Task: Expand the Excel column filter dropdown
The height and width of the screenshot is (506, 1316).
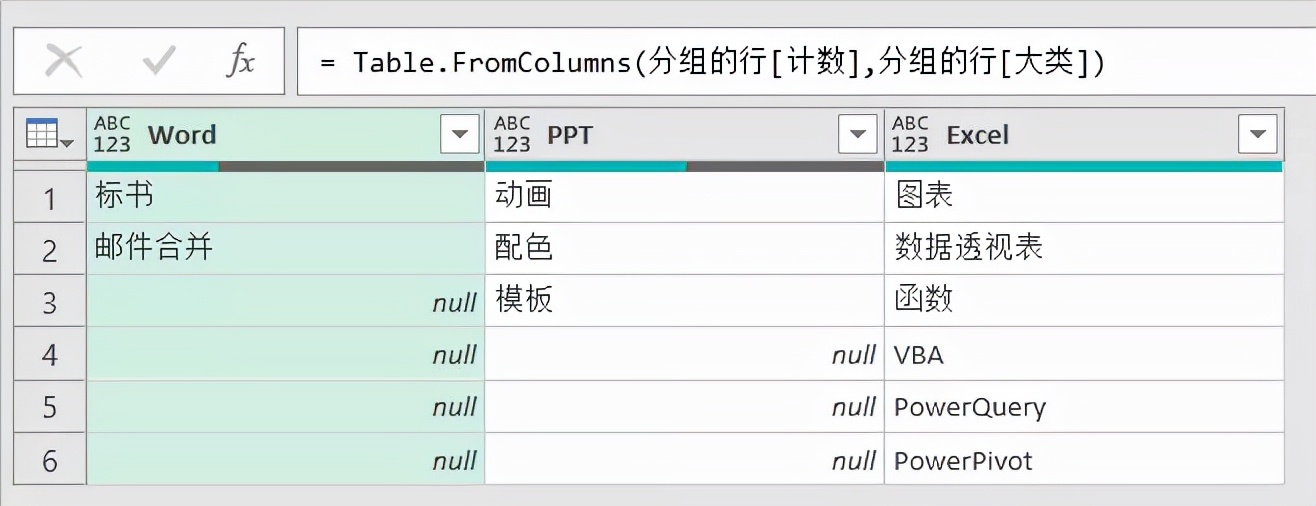Action: coord(1257,134)
